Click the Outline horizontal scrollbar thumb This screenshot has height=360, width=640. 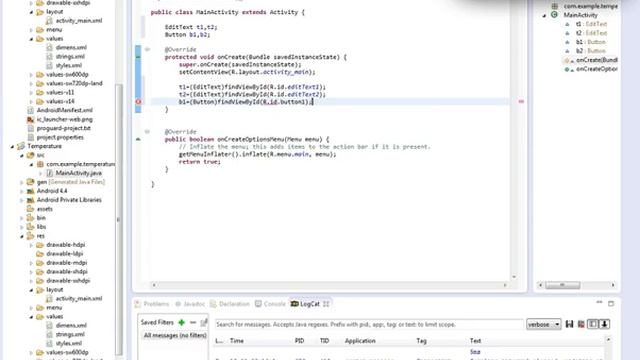[x=563, y=285]
